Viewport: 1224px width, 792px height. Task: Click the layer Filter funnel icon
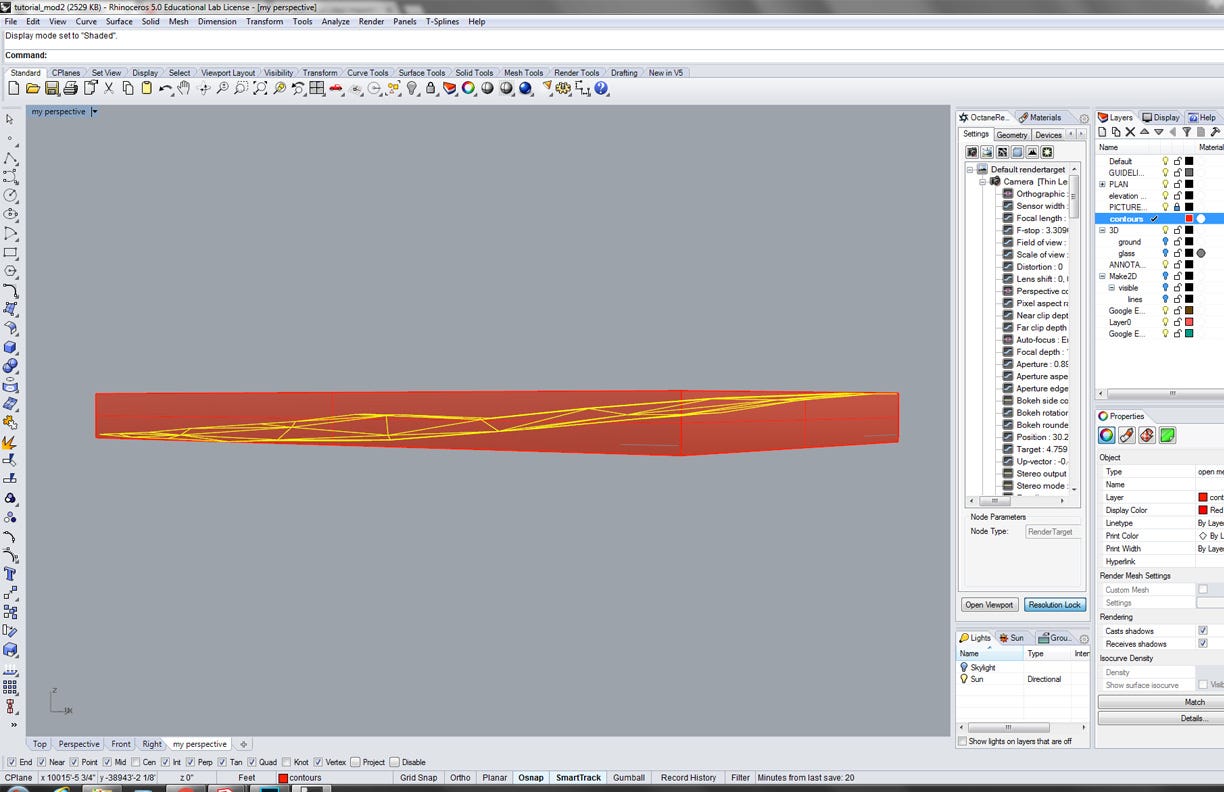click(1187, 131)
